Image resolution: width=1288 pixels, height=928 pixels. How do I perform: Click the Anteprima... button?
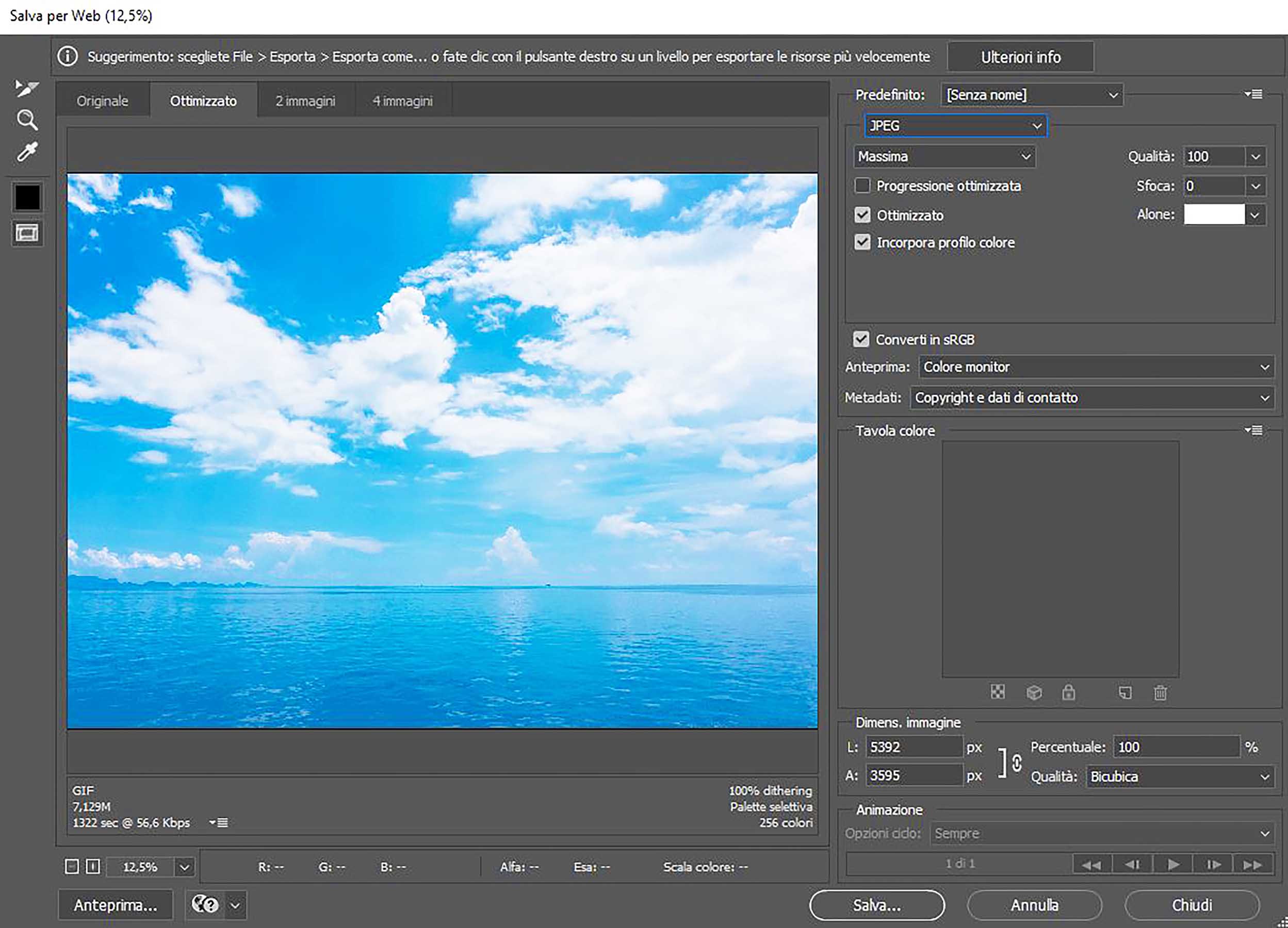(115, 905)
